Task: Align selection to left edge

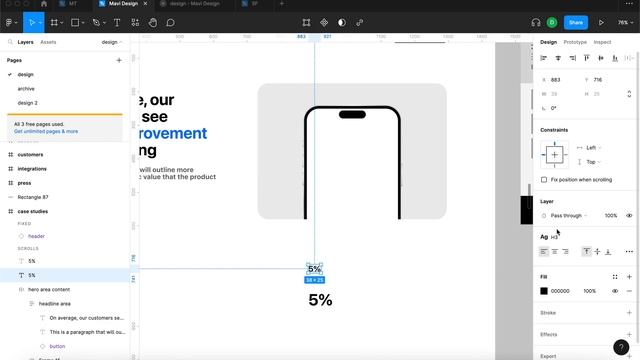Action: [x=544, y=58]
